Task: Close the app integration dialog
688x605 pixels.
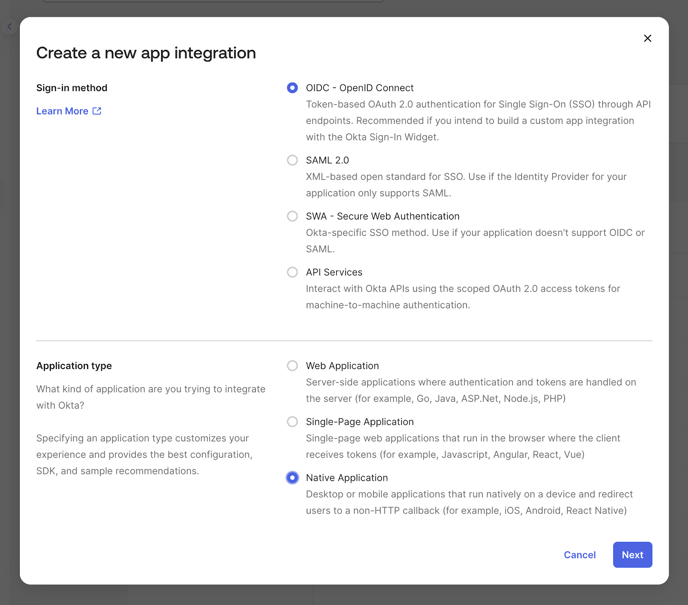Action: (x=647, y=39)
